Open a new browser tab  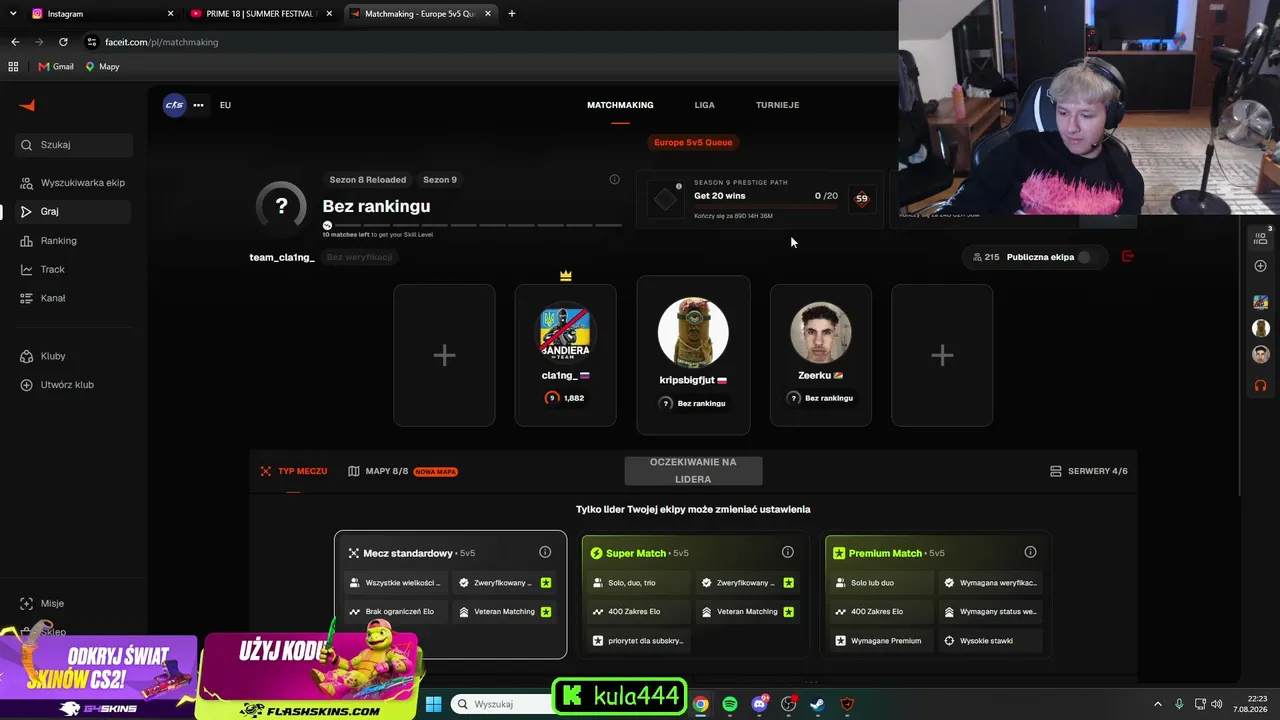pos(512,14)
